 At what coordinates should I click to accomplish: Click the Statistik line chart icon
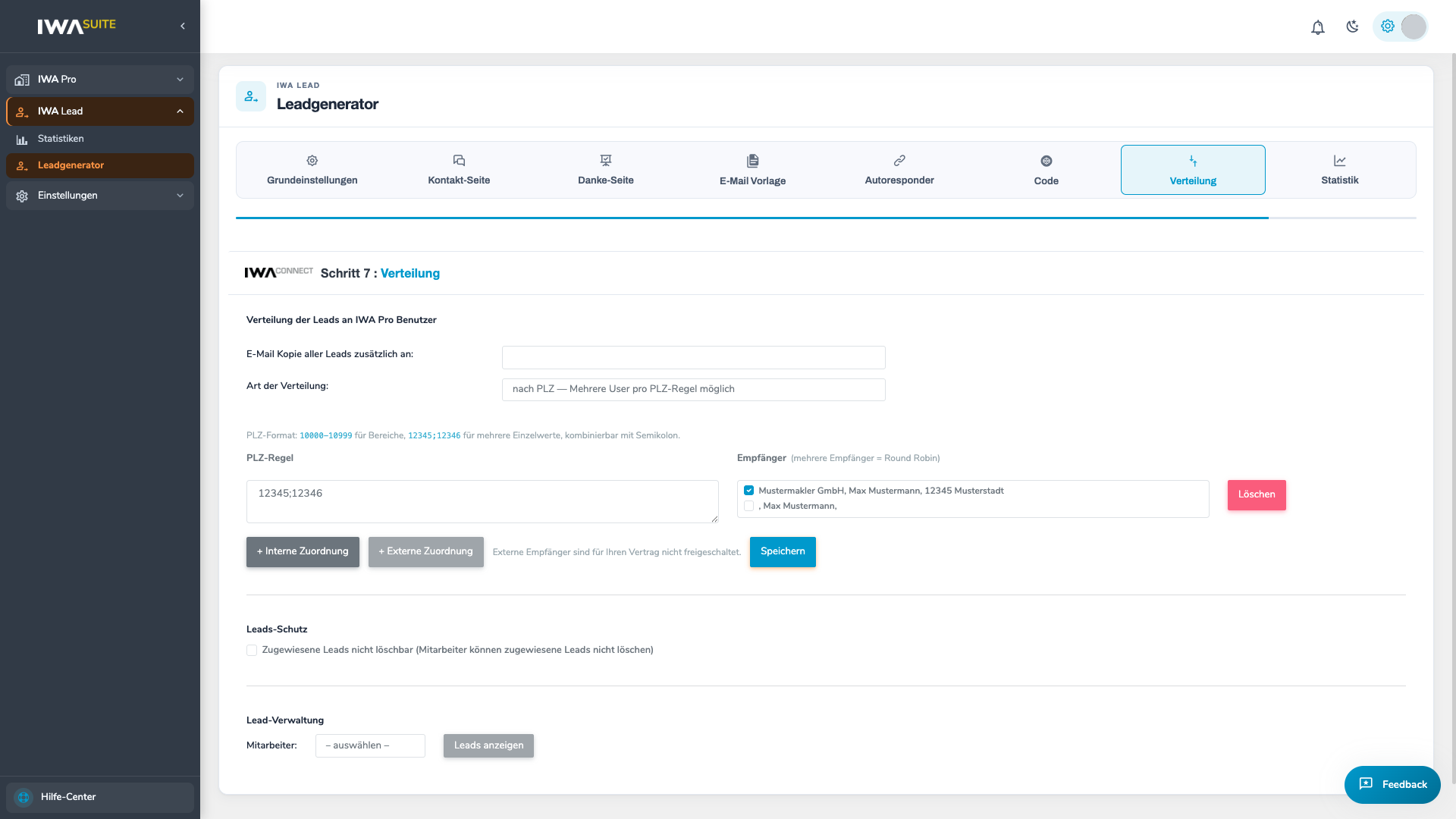1340,161
